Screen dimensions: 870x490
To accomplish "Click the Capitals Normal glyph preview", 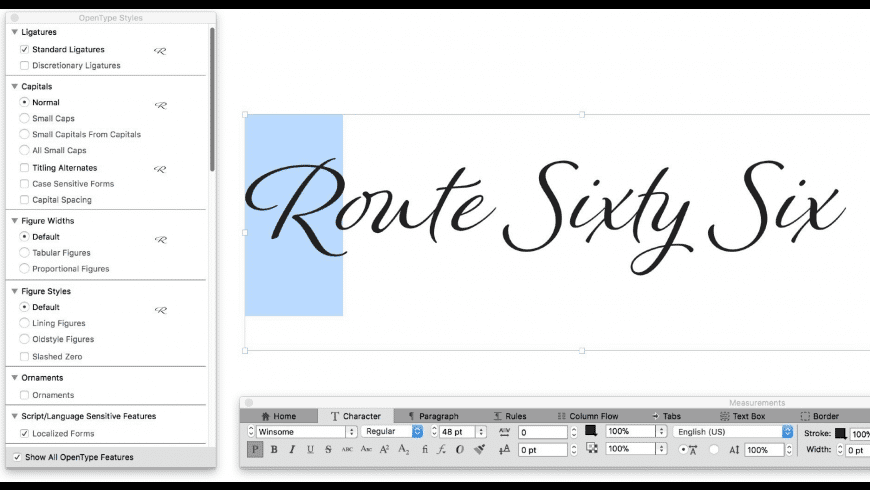I will tap(160, 105).
